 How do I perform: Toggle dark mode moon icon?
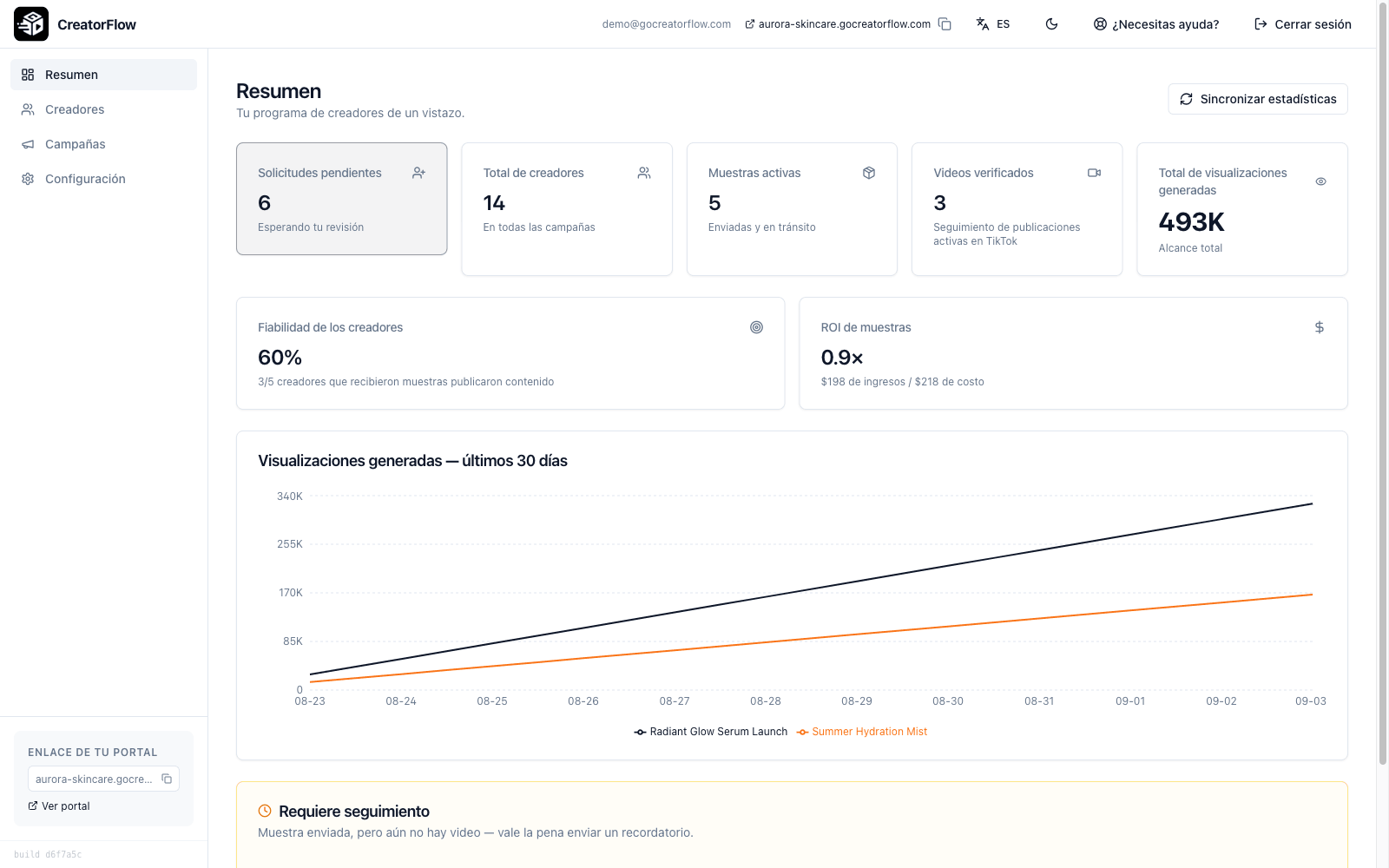1051,24
